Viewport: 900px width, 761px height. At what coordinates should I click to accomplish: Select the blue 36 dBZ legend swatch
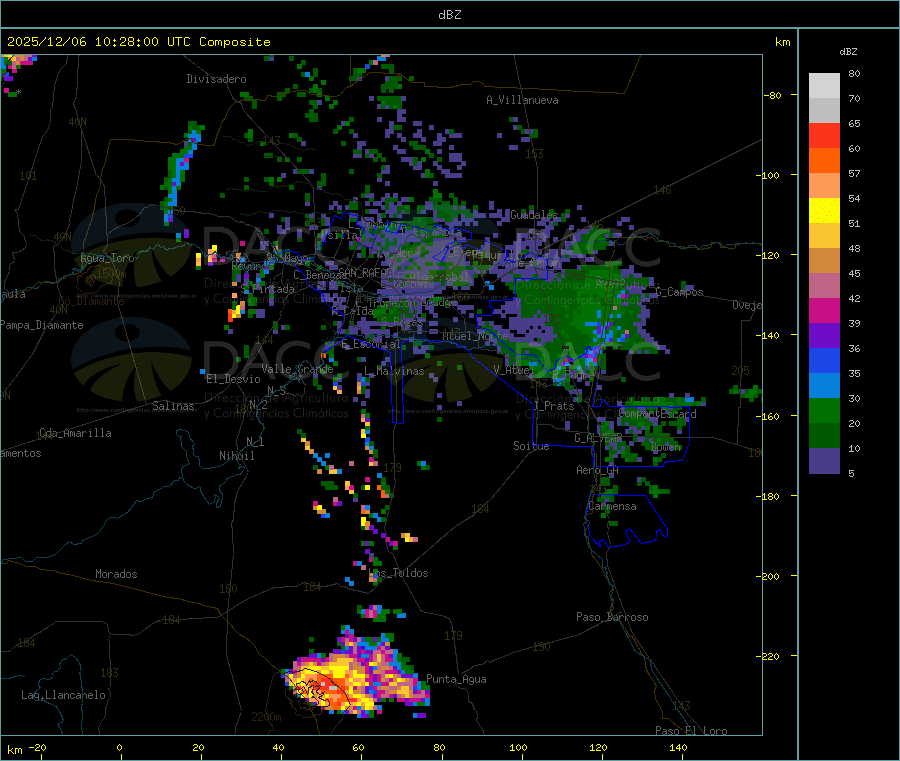pos(824,360)
